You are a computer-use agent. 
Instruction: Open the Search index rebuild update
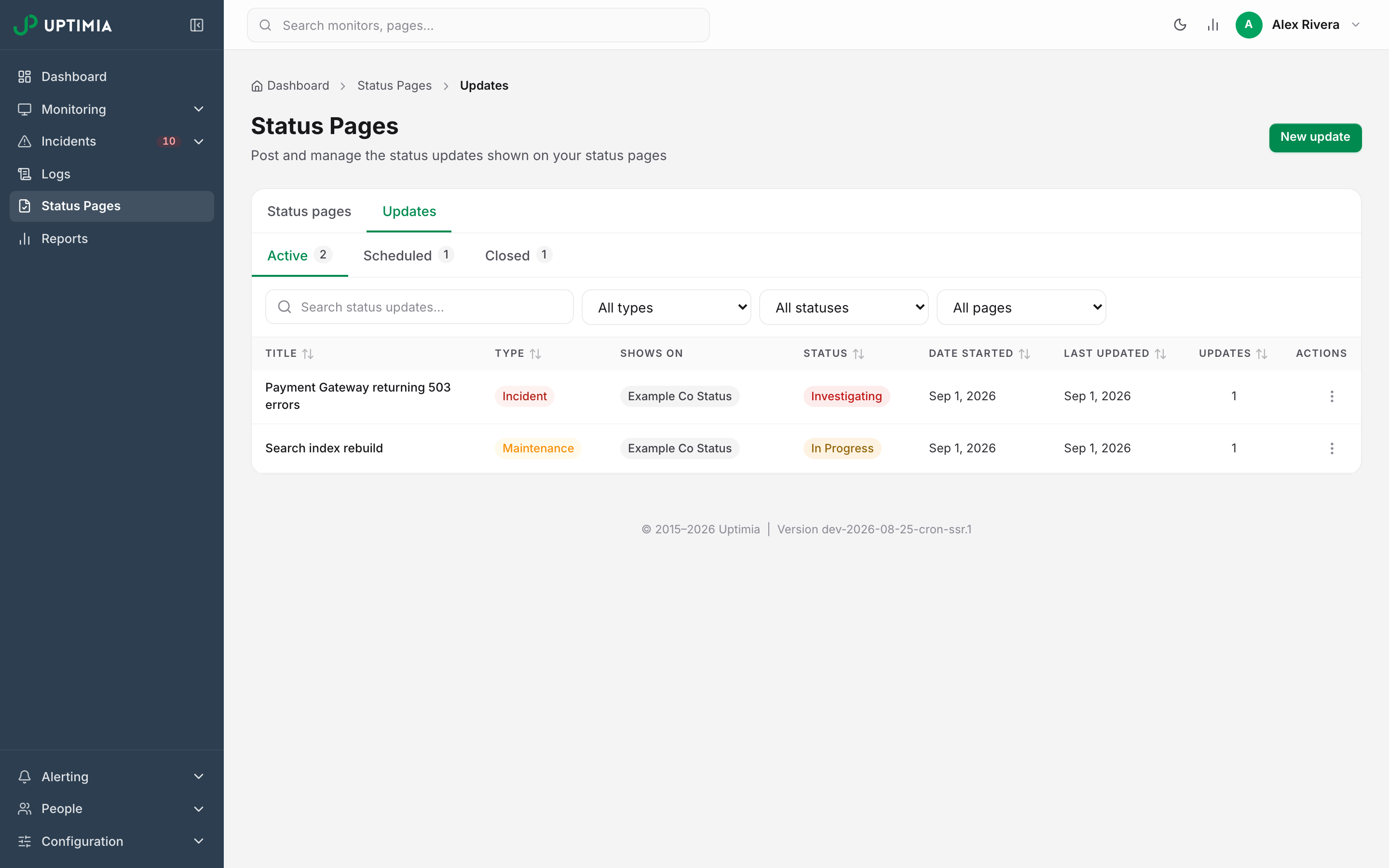(324, 448)
